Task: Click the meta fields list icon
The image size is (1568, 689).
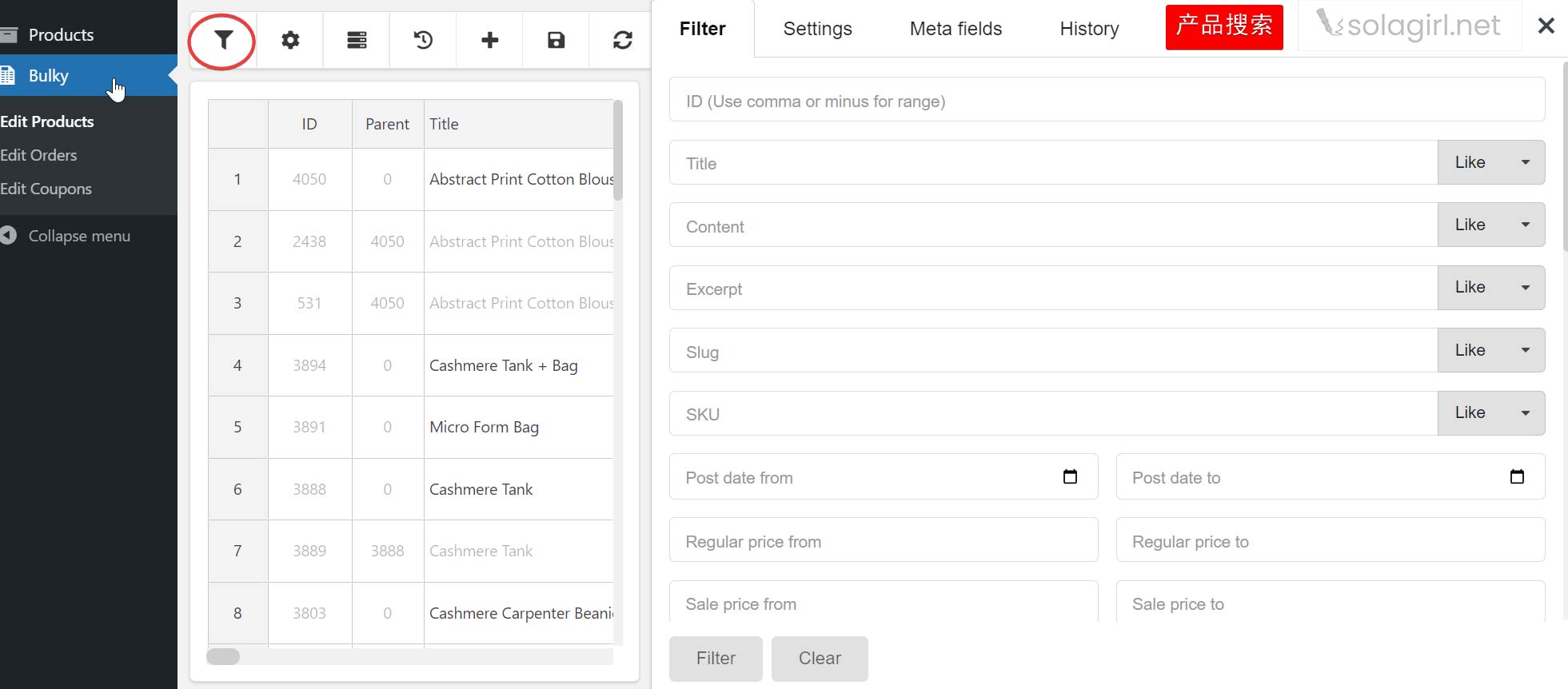Action: tap(357, 40)
